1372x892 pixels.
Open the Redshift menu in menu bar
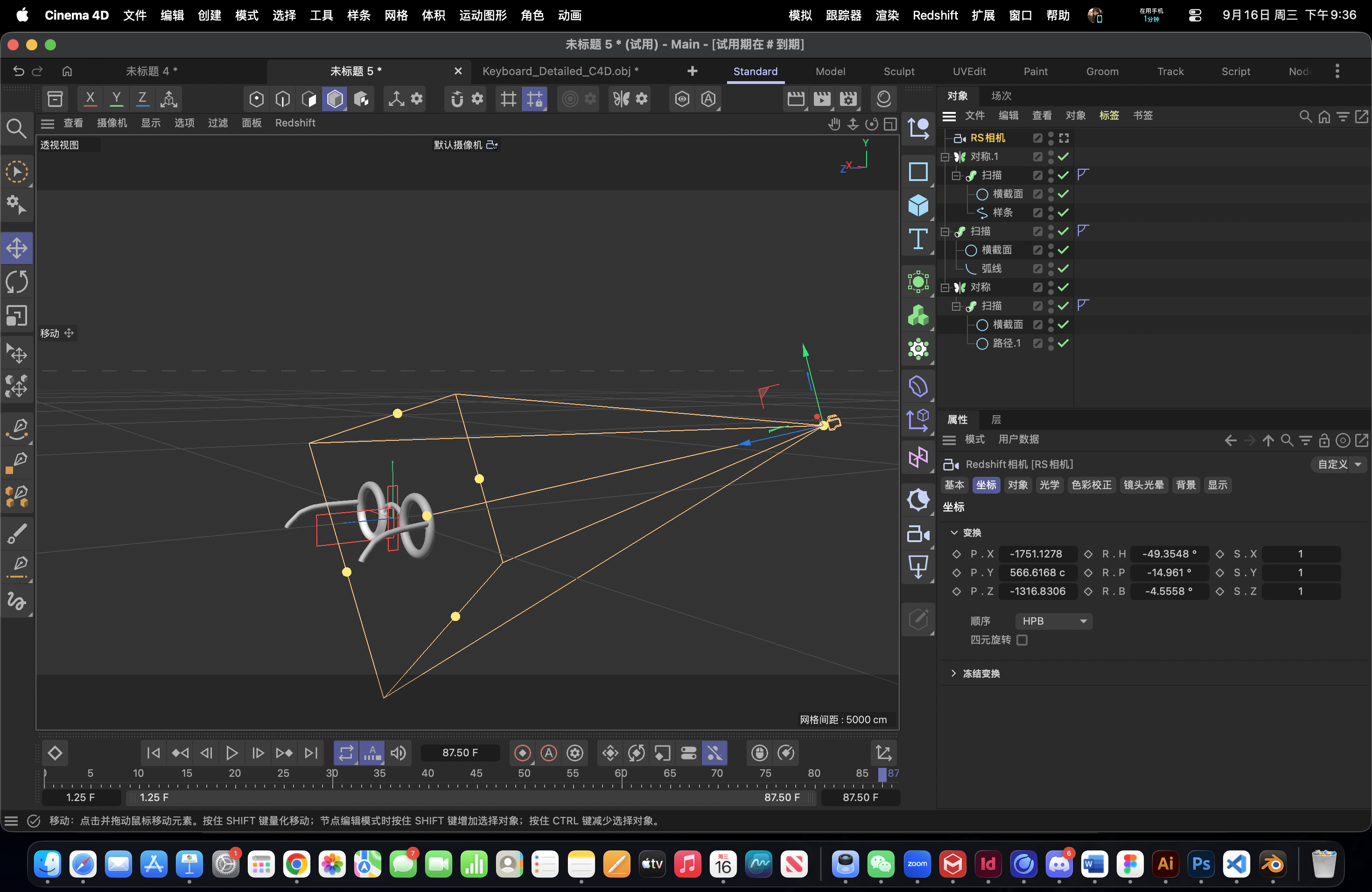click(x=935, y=15)
